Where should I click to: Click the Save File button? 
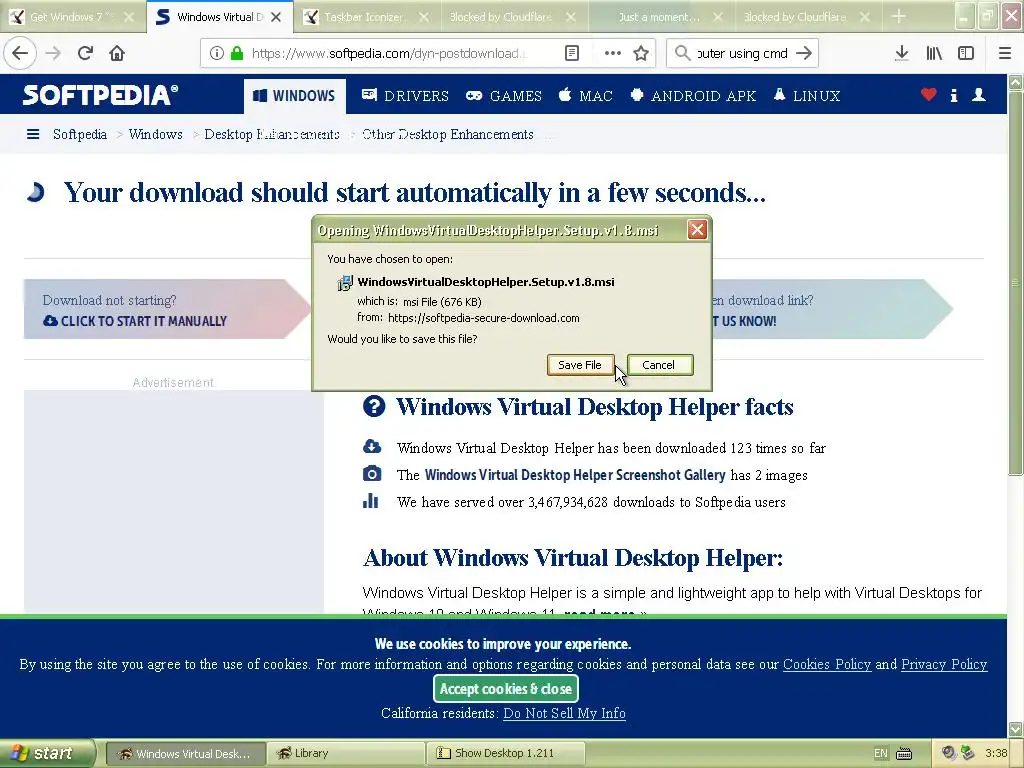[580, 365]
